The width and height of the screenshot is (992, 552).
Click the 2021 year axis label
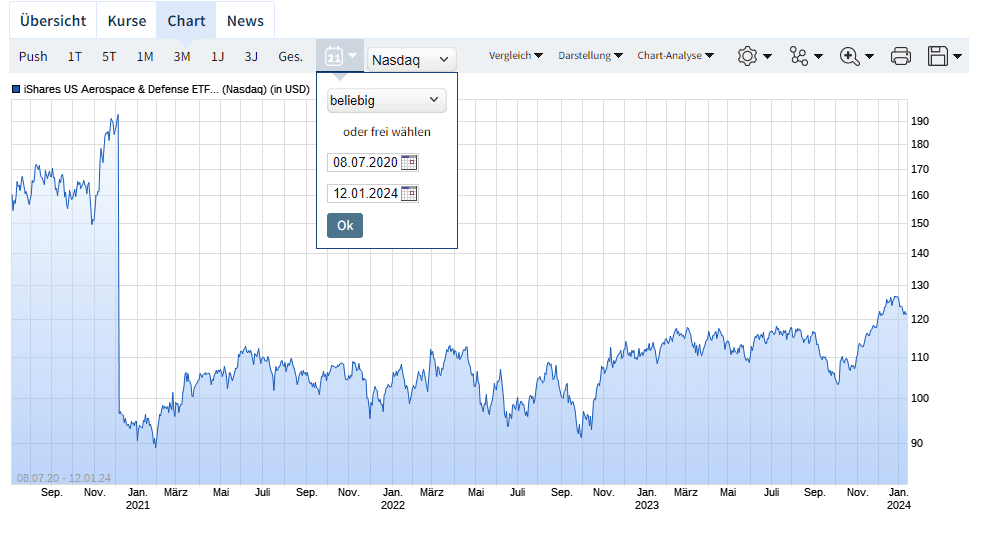click(138, 505)
